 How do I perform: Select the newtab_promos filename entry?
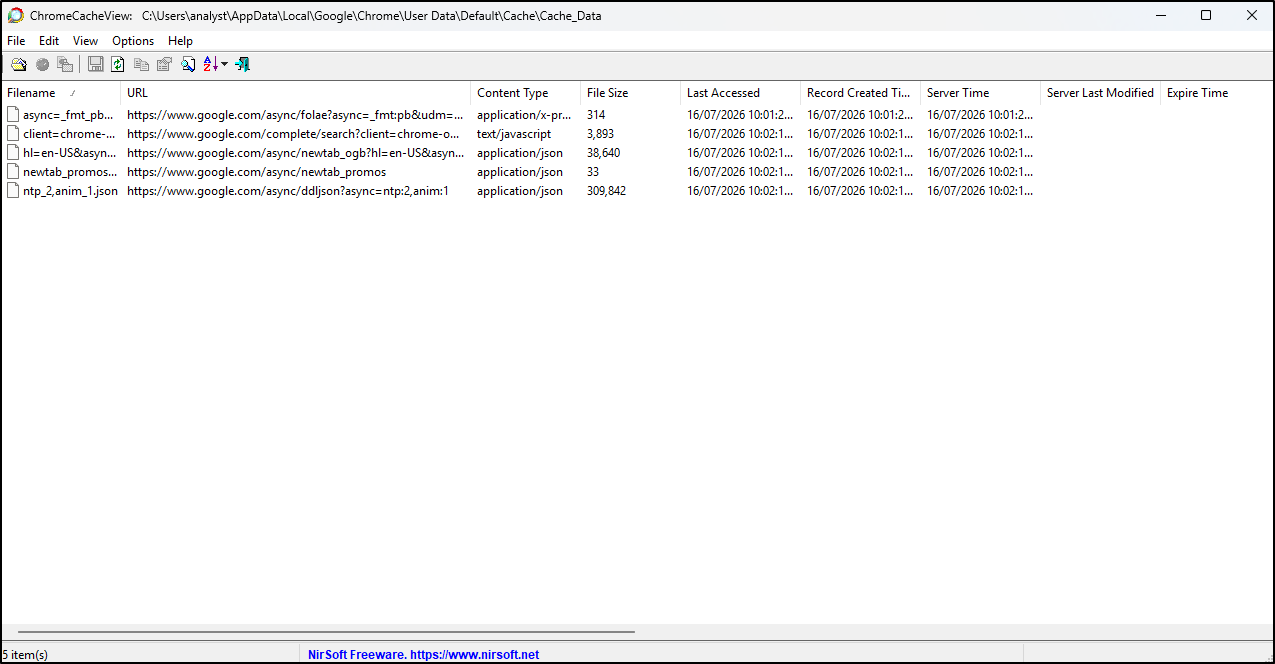(69, 172)
